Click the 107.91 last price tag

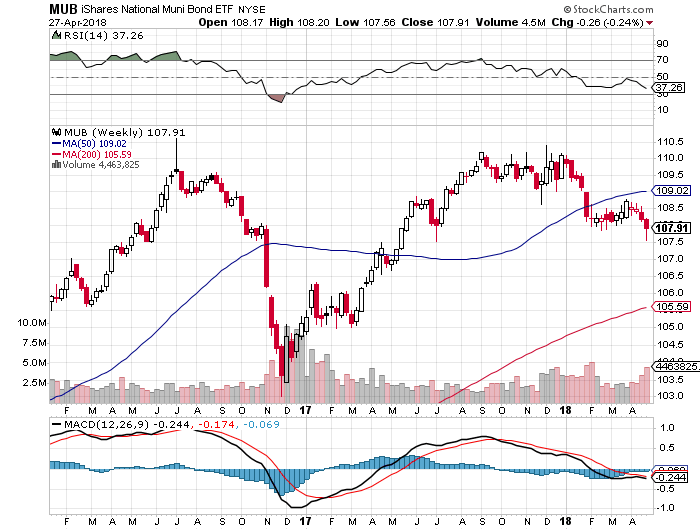click(671, 229)
